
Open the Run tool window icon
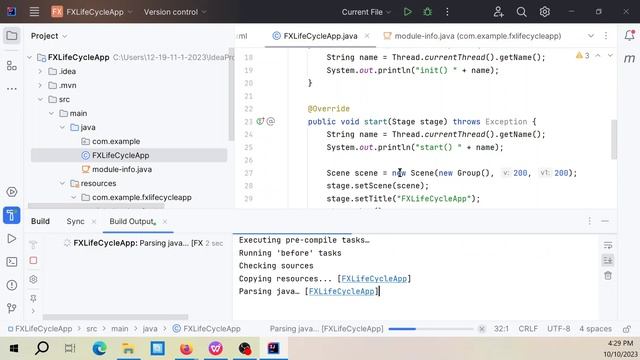[x=12, y=238]
